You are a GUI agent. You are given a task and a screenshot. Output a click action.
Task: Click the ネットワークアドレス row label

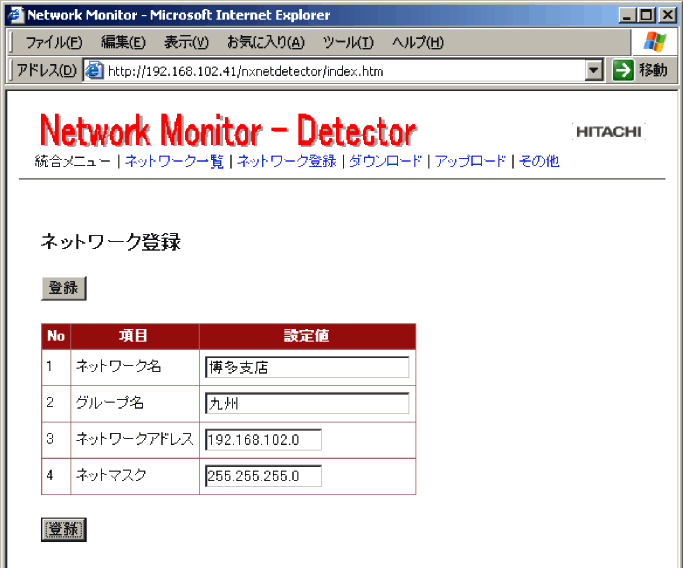[135, 439]
